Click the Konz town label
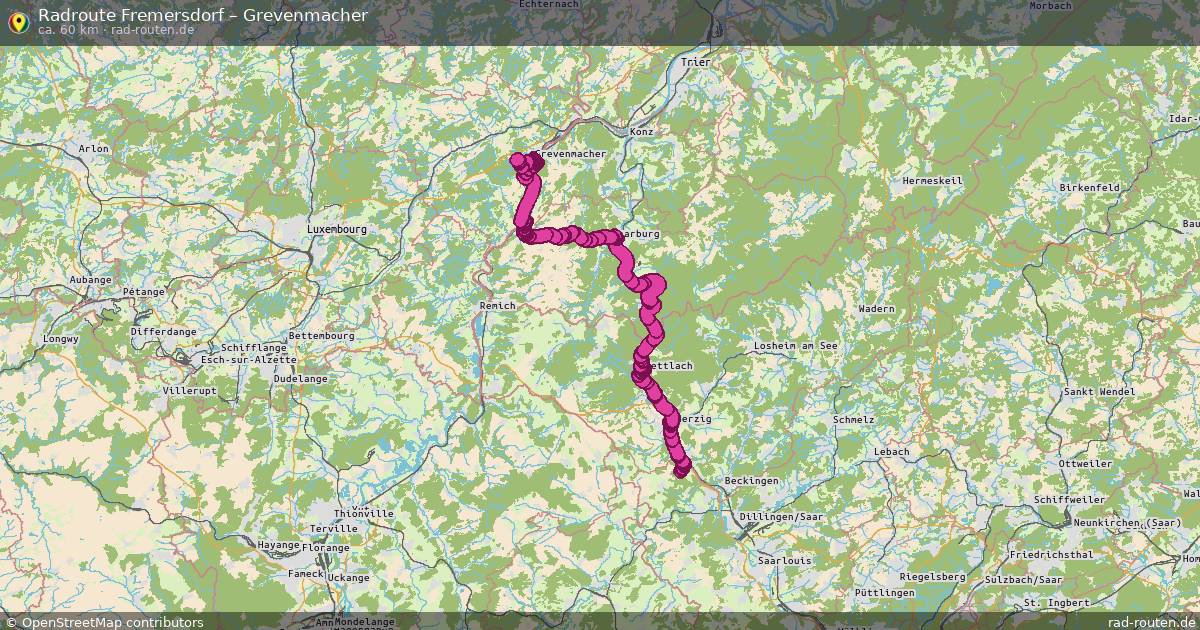 point(641,132)
